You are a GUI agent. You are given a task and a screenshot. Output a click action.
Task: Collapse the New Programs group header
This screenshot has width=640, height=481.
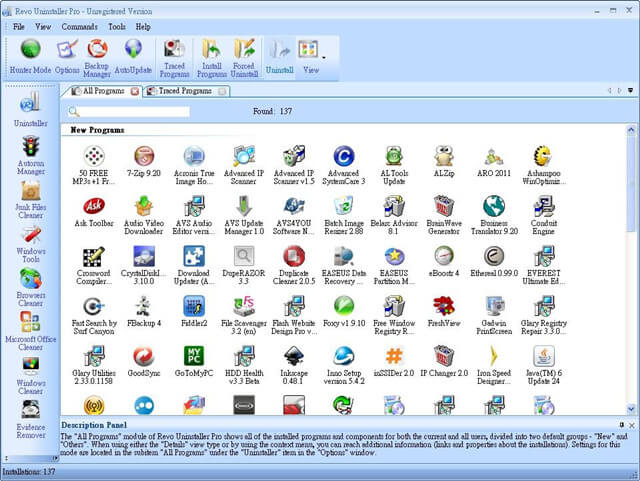98,130
